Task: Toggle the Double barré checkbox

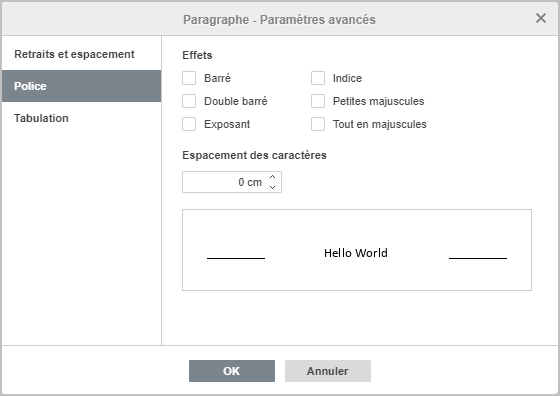Action: tap(189, 101)
